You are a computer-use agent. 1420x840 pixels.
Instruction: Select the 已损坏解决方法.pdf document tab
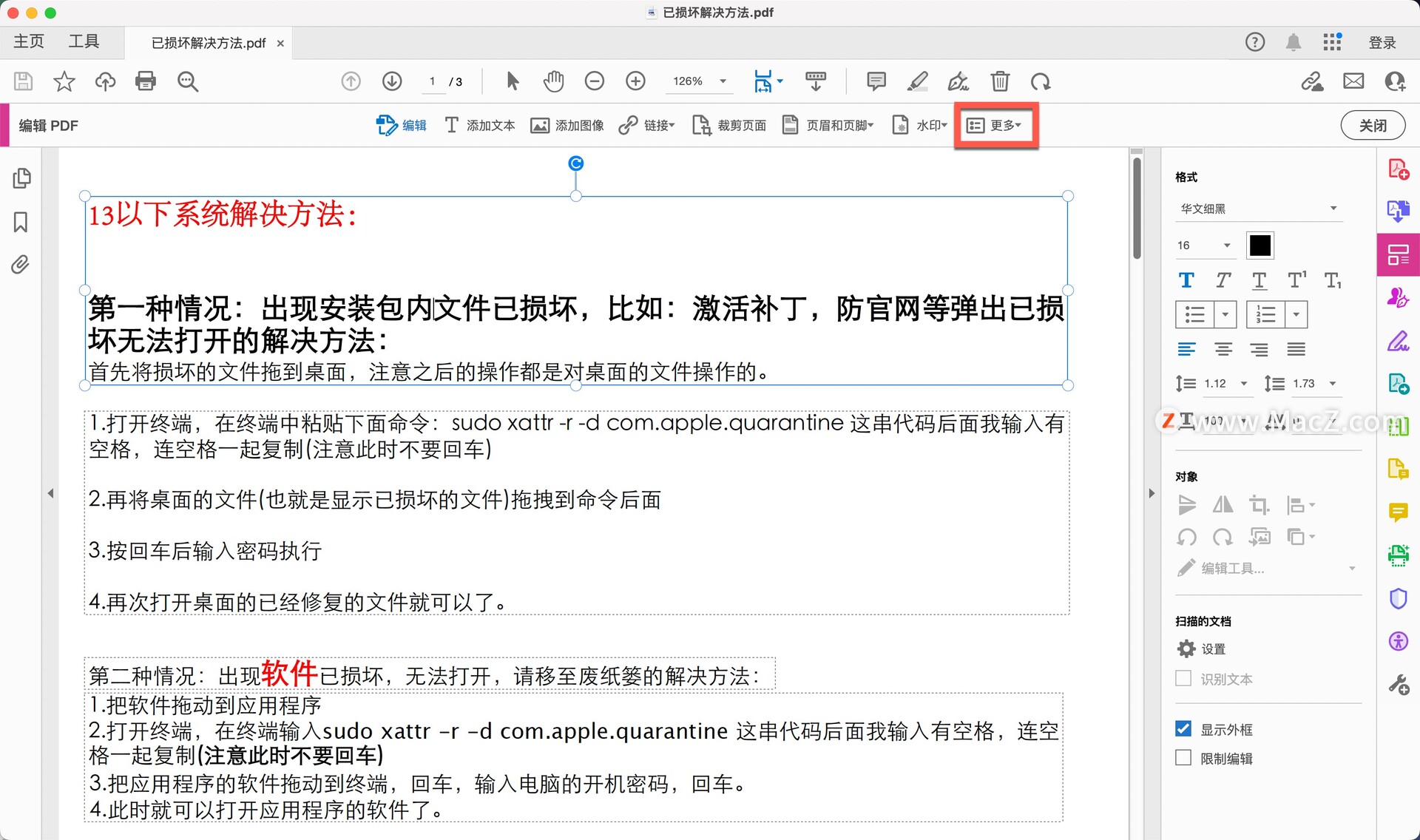click(209, 43)
